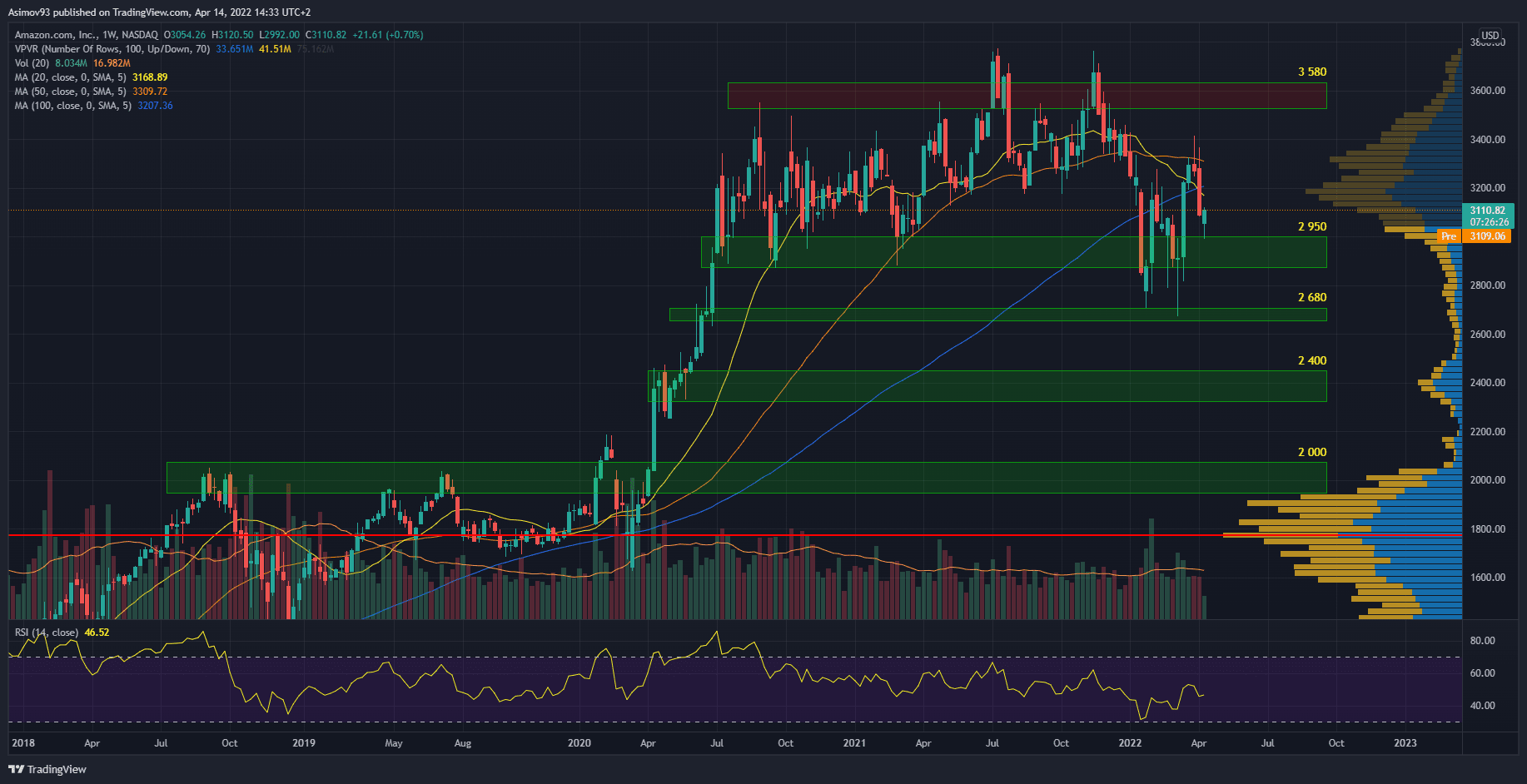This screenshot has width=1527, height=784.
Task: Click the TradingView logo in bottom corner
Action: pyautogui.click(x=47, y=769)
